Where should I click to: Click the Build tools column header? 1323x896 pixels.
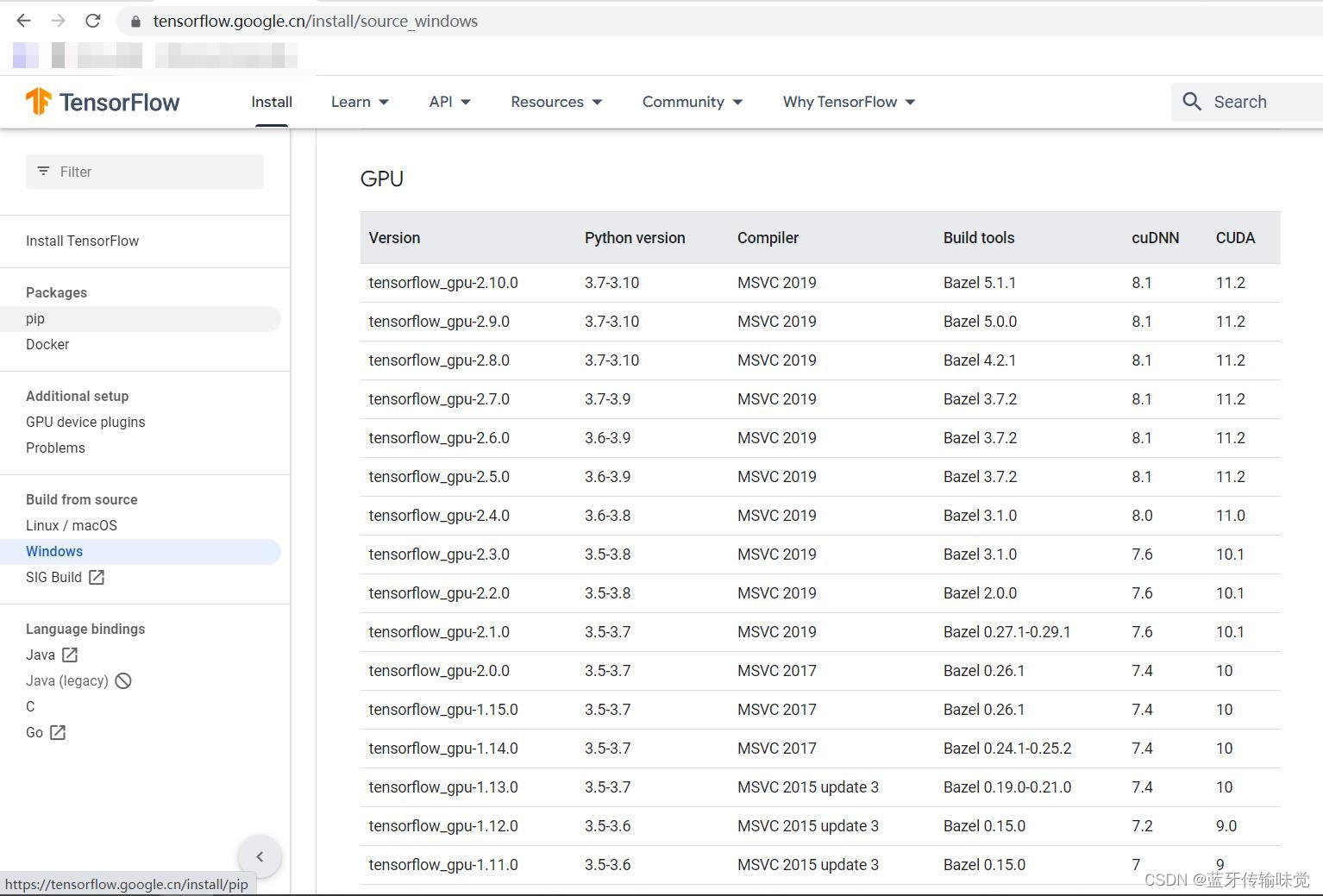point(979,238)
